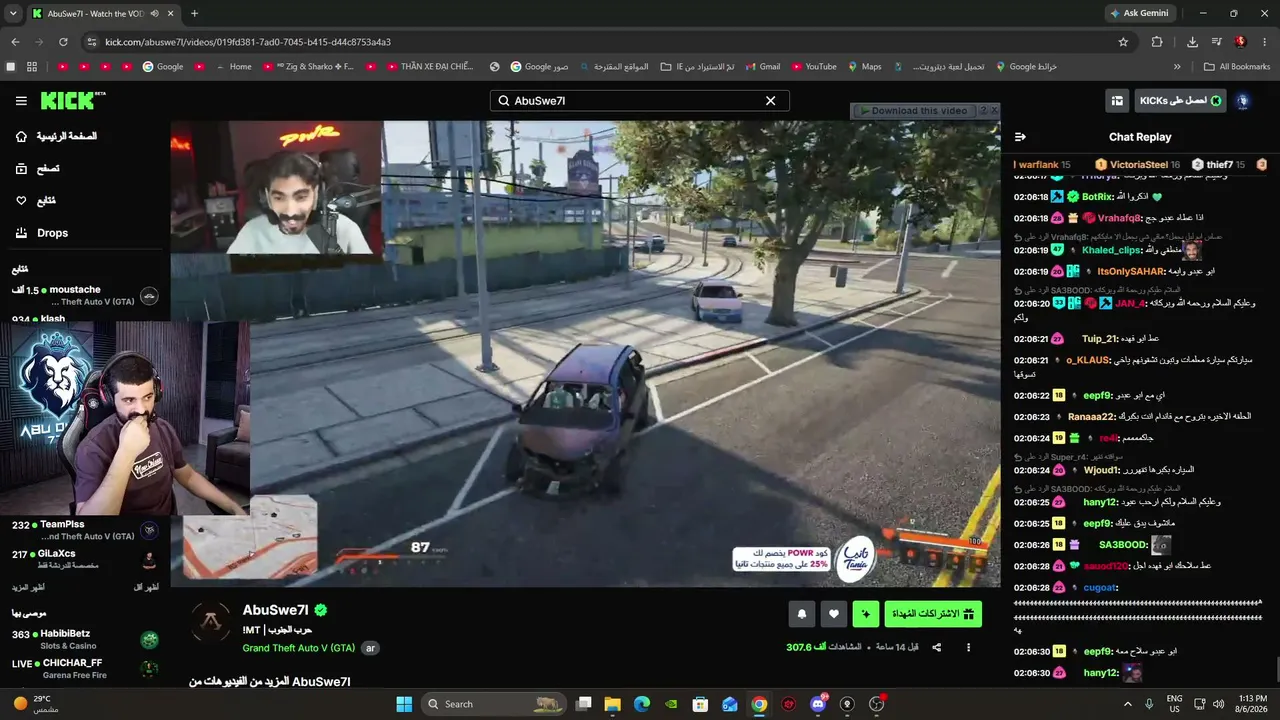
Task: Click the gifted subscriptions button
Action: click(933, 615)
